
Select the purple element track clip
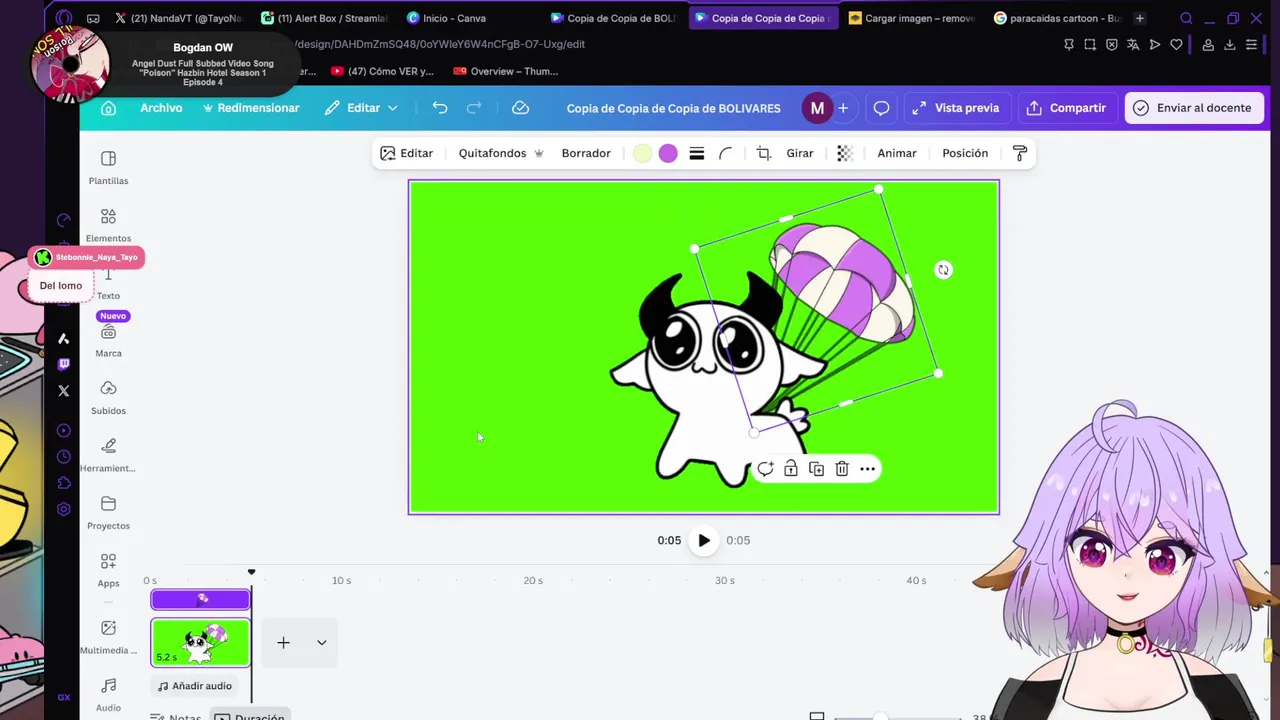(200, 599)
